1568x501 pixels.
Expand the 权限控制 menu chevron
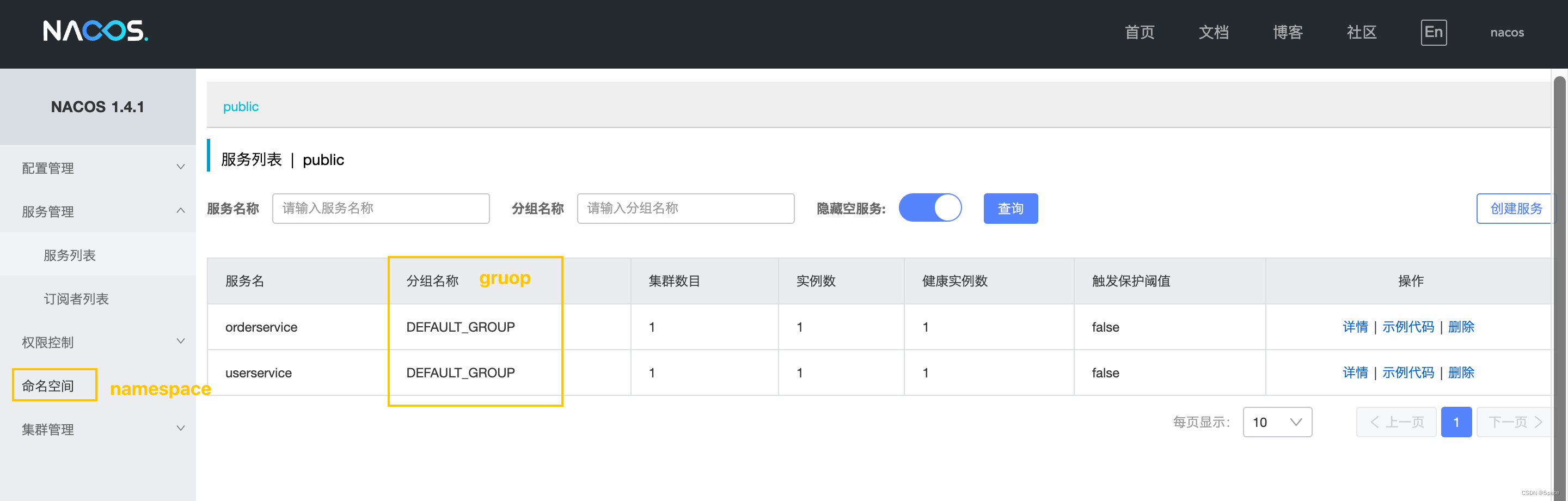[181, 341]
